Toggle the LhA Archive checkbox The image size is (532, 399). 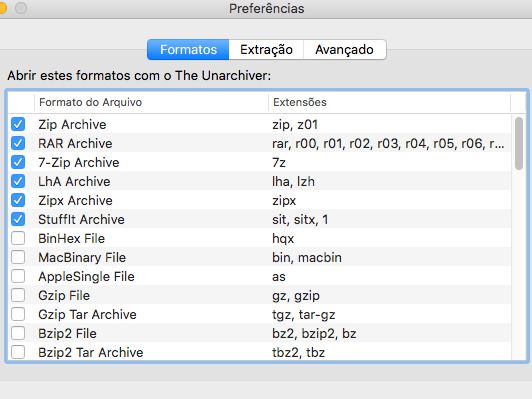point(18,181)
